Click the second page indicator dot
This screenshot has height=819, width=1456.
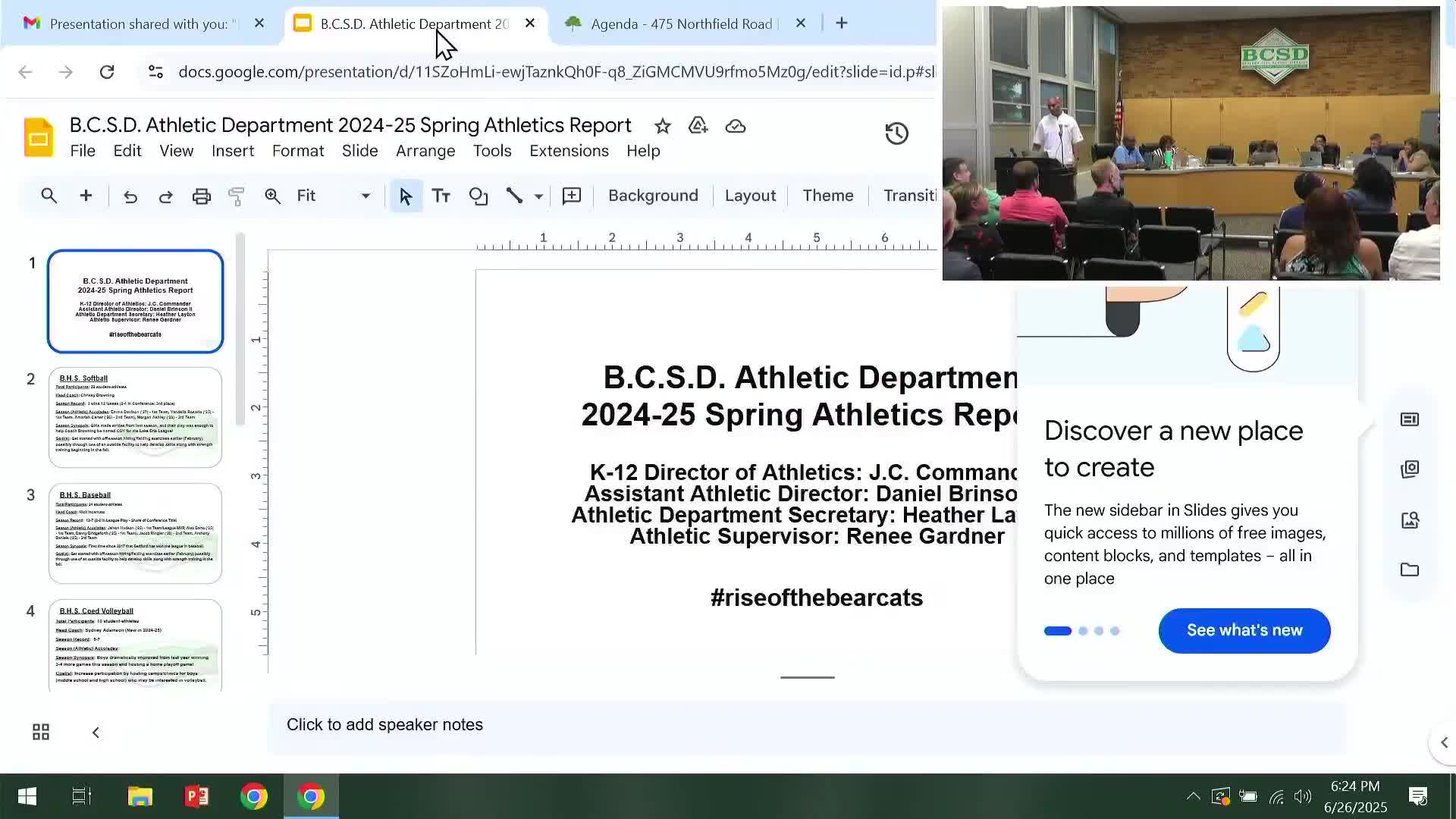(1083, 630)
